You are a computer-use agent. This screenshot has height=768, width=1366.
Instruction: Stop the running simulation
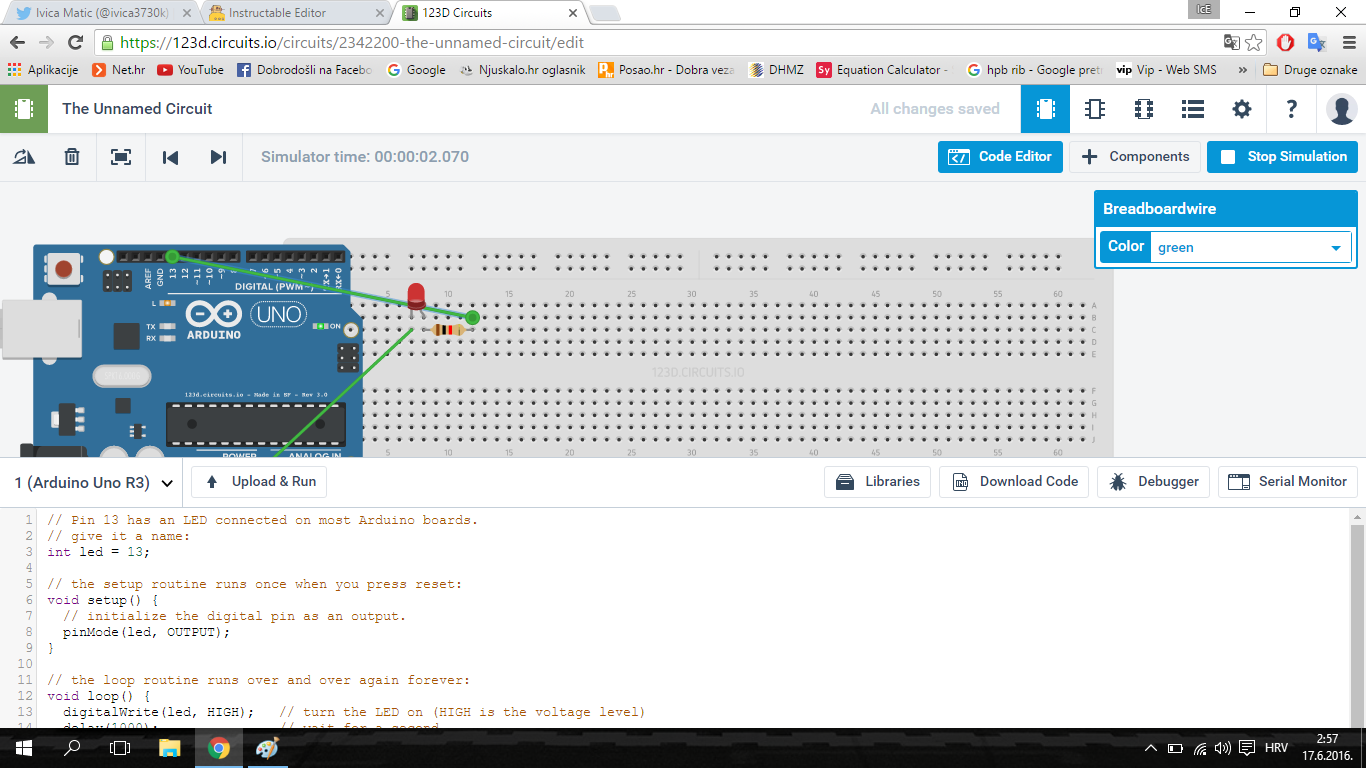click(x=1282, y=156)
